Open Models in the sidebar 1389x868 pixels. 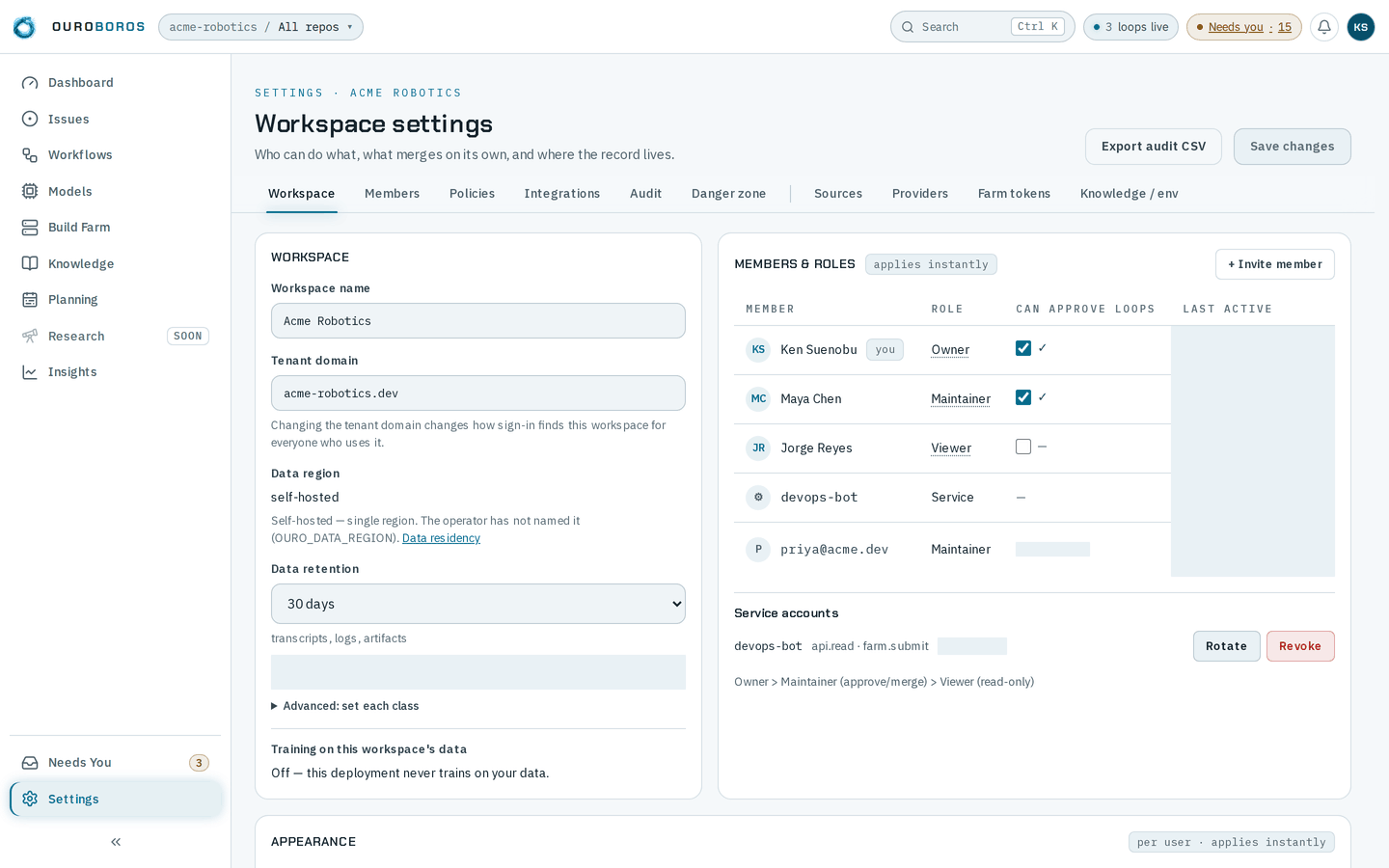116,191
